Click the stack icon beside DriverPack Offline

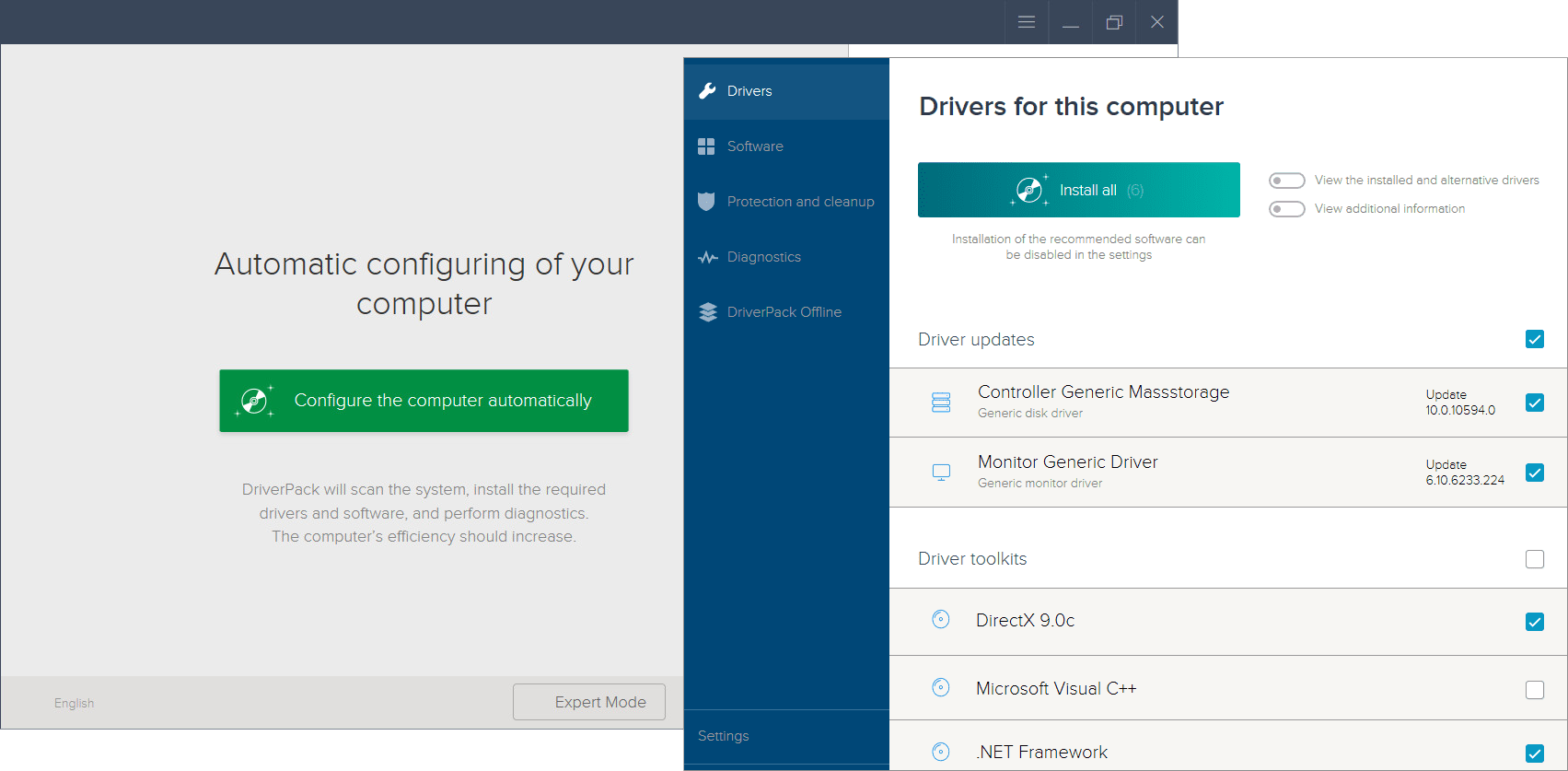click(x=707, y=312)
